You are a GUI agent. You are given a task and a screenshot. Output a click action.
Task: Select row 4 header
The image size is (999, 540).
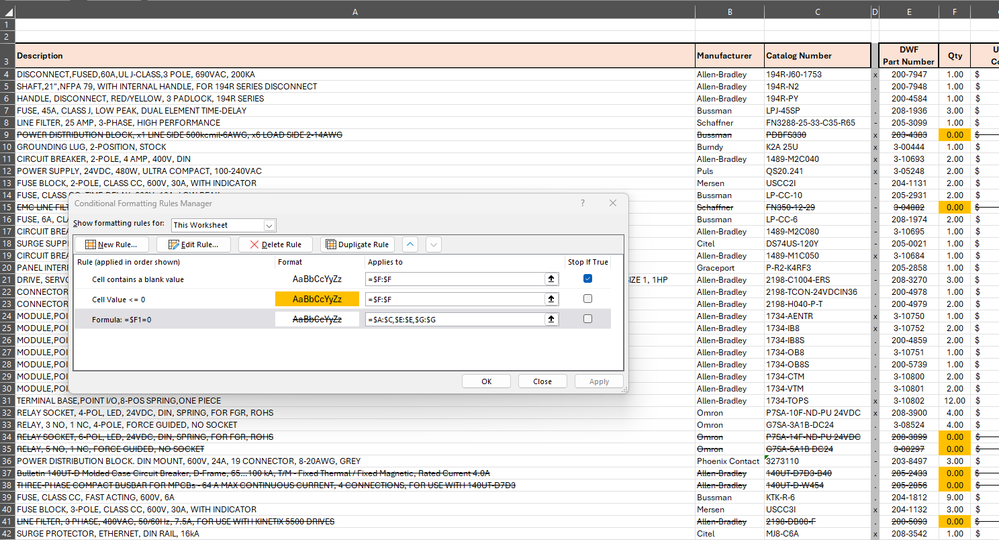7,75
